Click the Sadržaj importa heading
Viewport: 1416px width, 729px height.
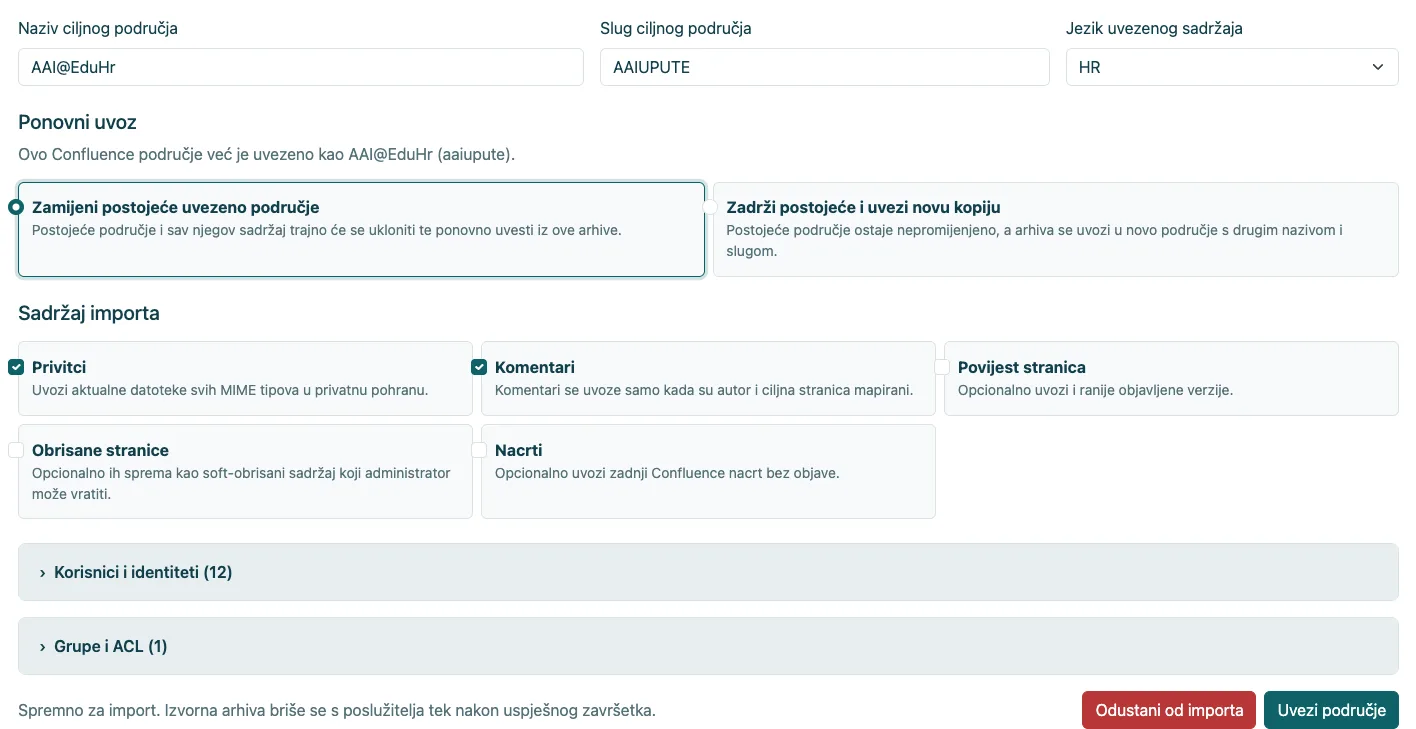coord(89,313)
